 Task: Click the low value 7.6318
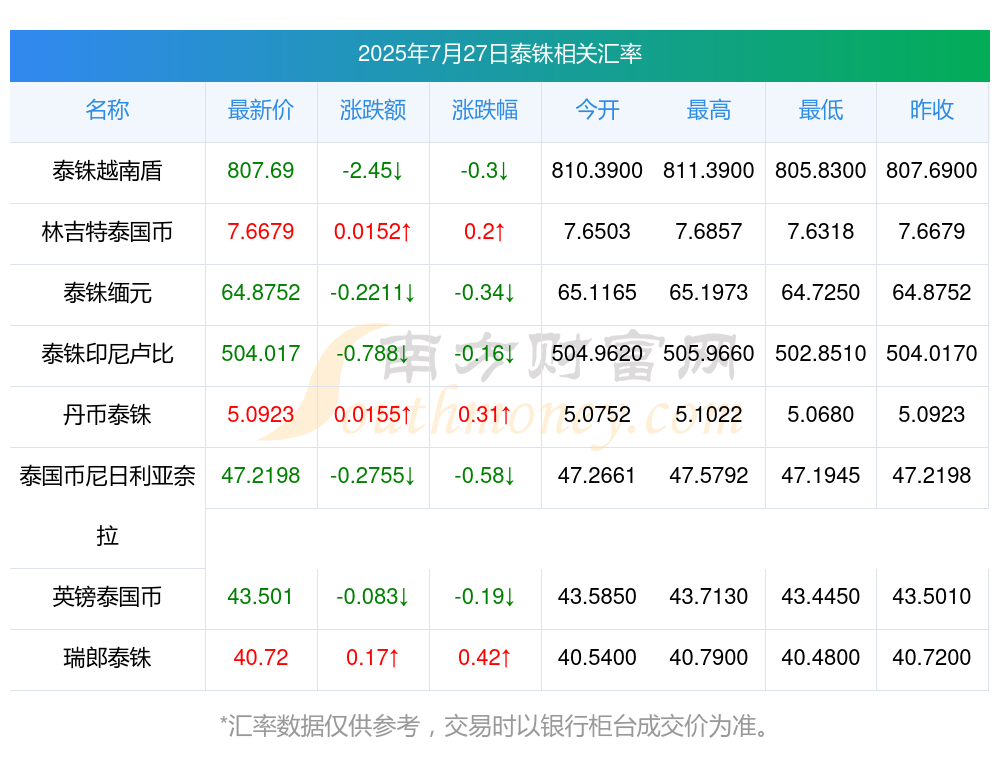(821, 232)
